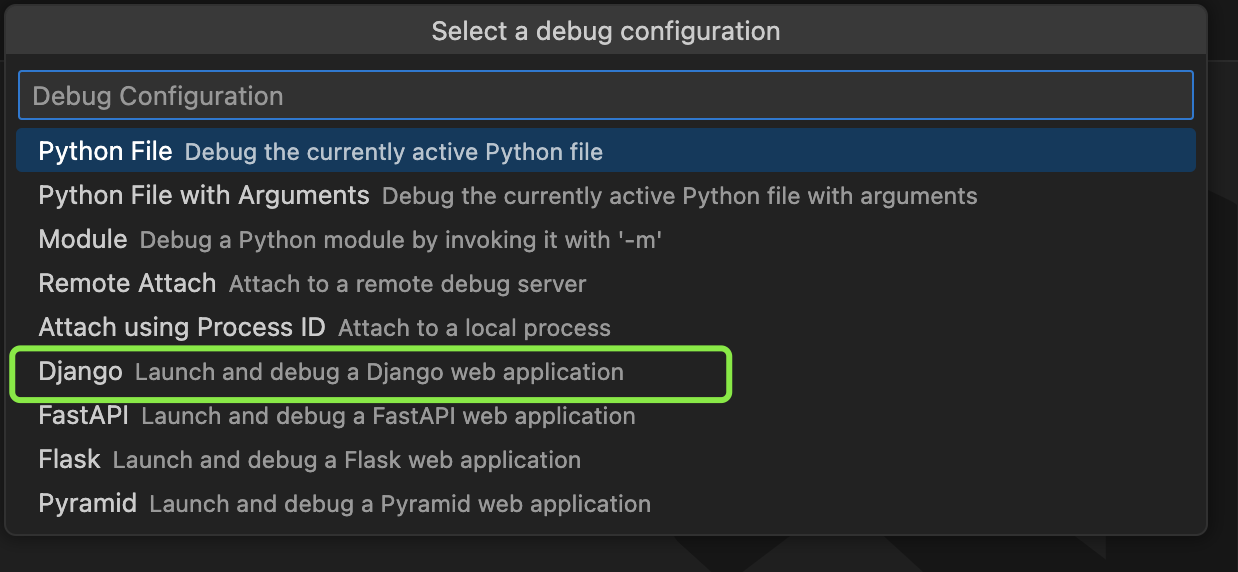
Task: Click 'Launch and debug a FastAPI web application'
Action: tap(388, 416)
